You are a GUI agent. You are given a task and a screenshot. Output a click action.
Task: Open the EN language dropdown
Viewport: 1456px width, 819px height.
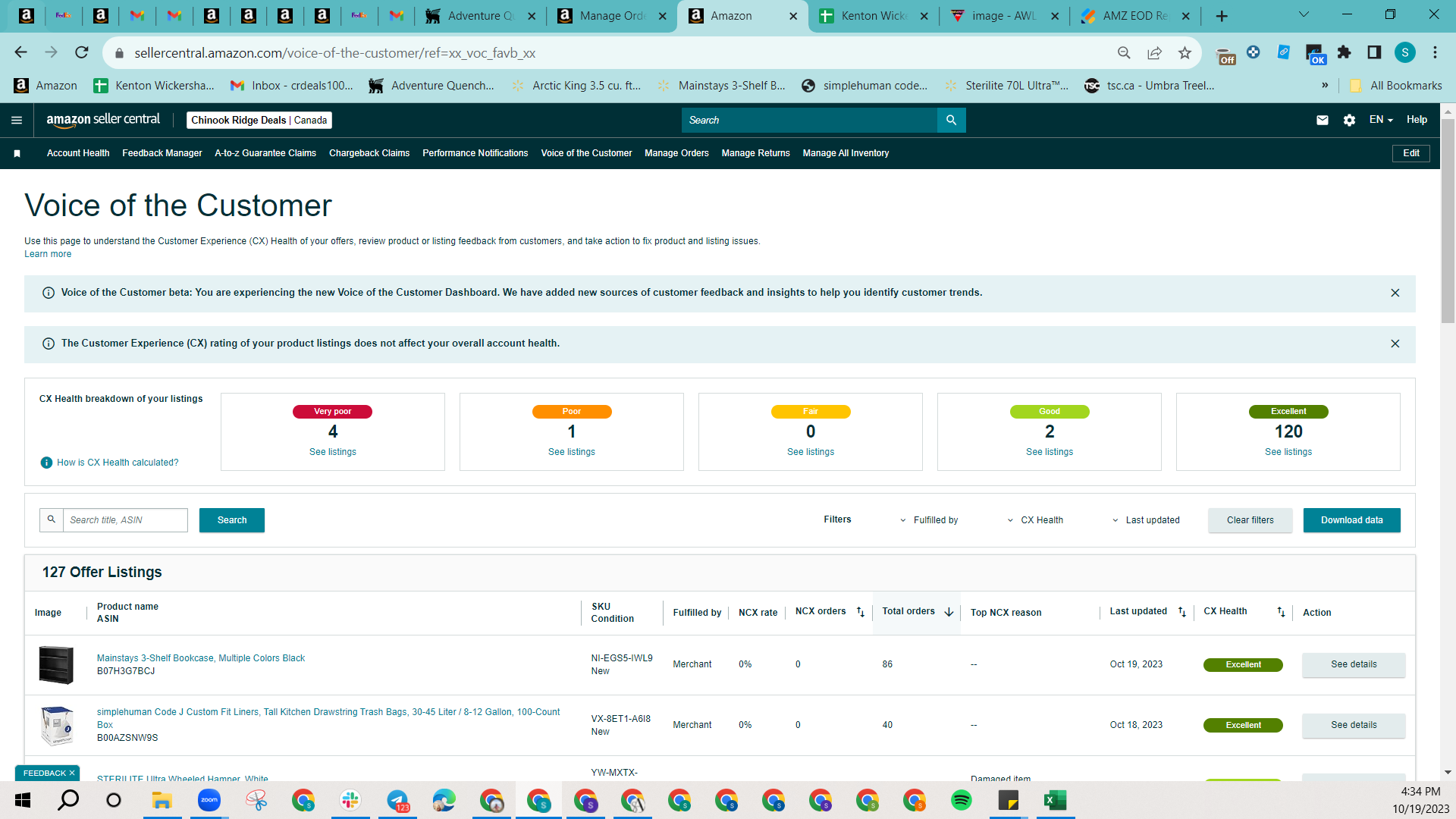[1381, 120]
